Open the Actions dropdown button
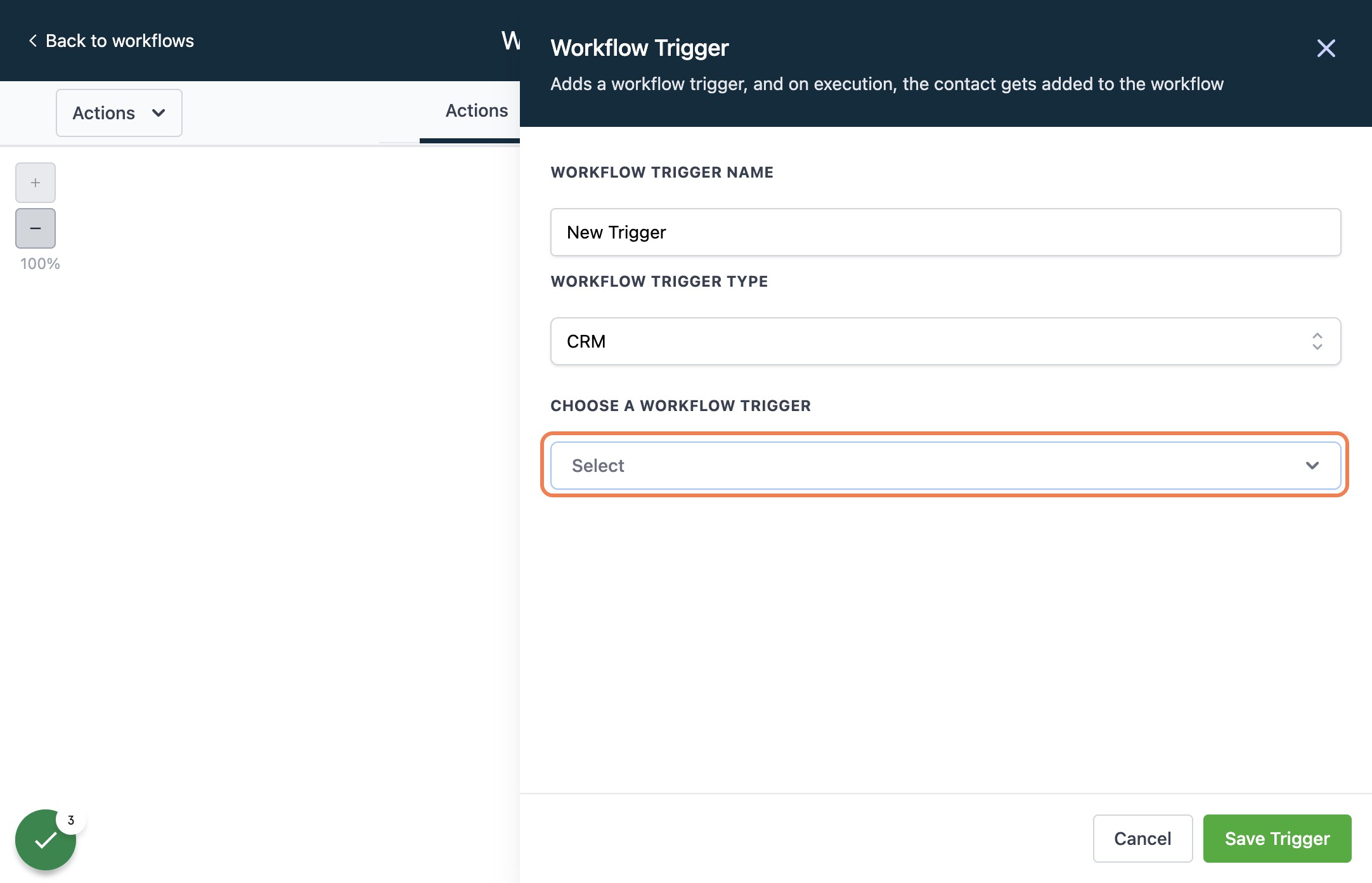The width and height of the screenshot is (1372, 883). (119, 113)
